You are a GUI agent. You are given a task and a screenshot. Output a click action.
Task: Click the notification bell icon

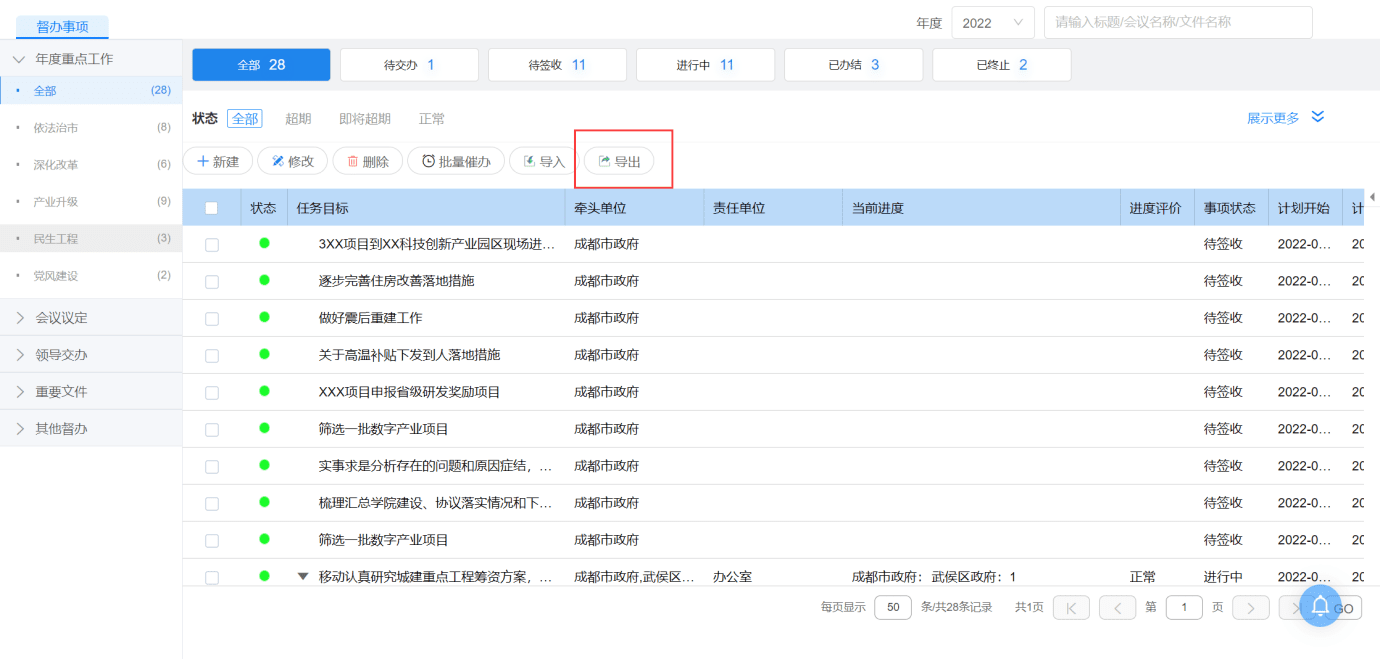[1320, 606]
